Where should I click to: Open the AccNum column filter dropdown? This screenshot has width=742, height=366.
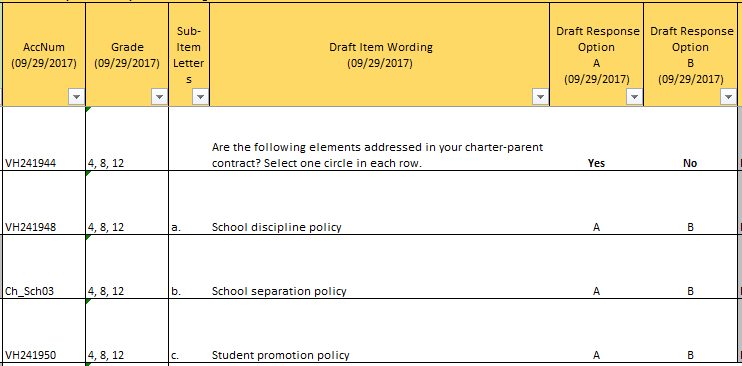tap(76, 97)
